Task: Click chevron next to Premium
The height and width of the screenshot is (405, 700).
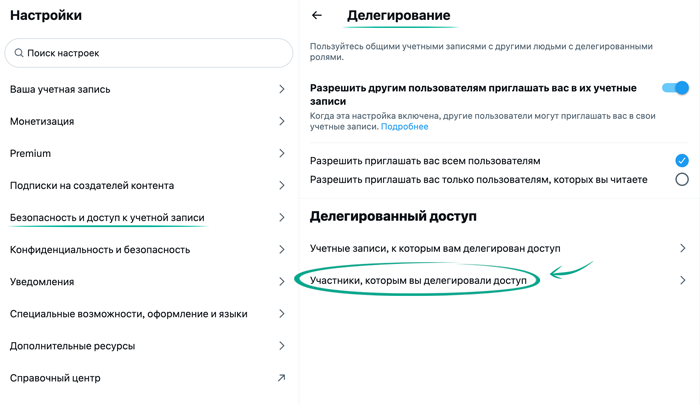Action: coord(281,153)
